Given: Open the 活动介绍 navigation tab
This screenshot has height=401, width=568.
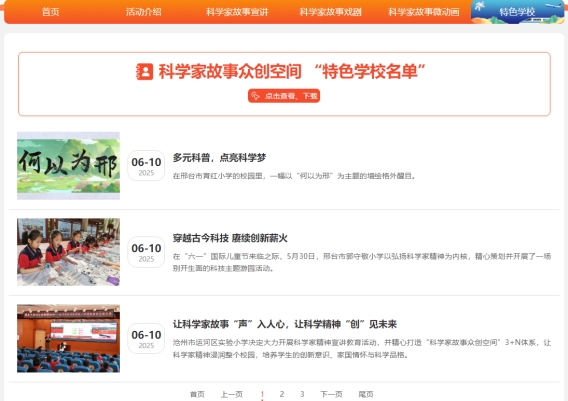Looking at the screenshot, I should coord(143,12).
